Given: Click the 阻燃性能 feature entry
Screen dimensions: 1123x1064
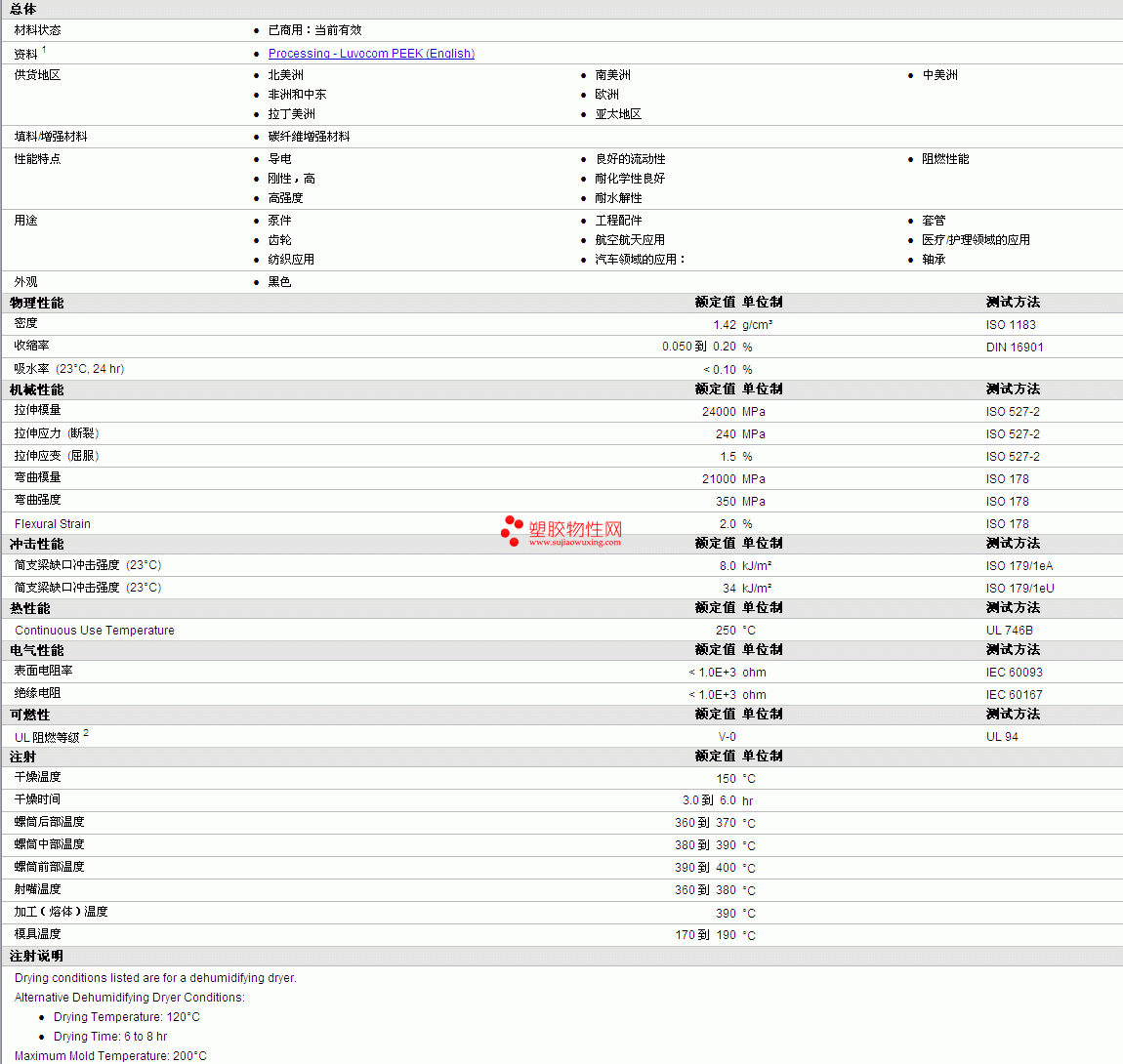Looking at the screenshot, I should click(945, 159).
